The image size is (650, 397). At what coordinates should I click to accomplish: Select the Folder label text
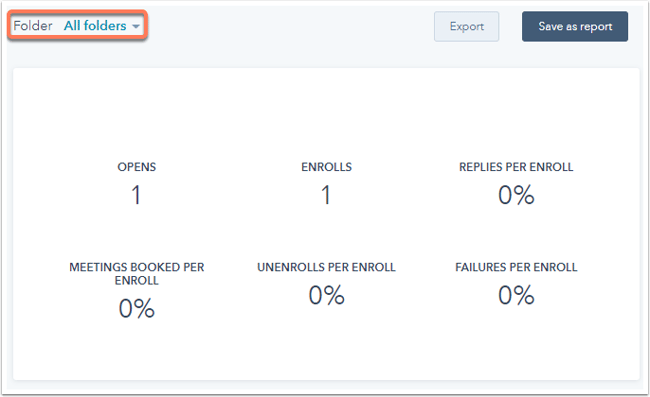coord(33,26)
